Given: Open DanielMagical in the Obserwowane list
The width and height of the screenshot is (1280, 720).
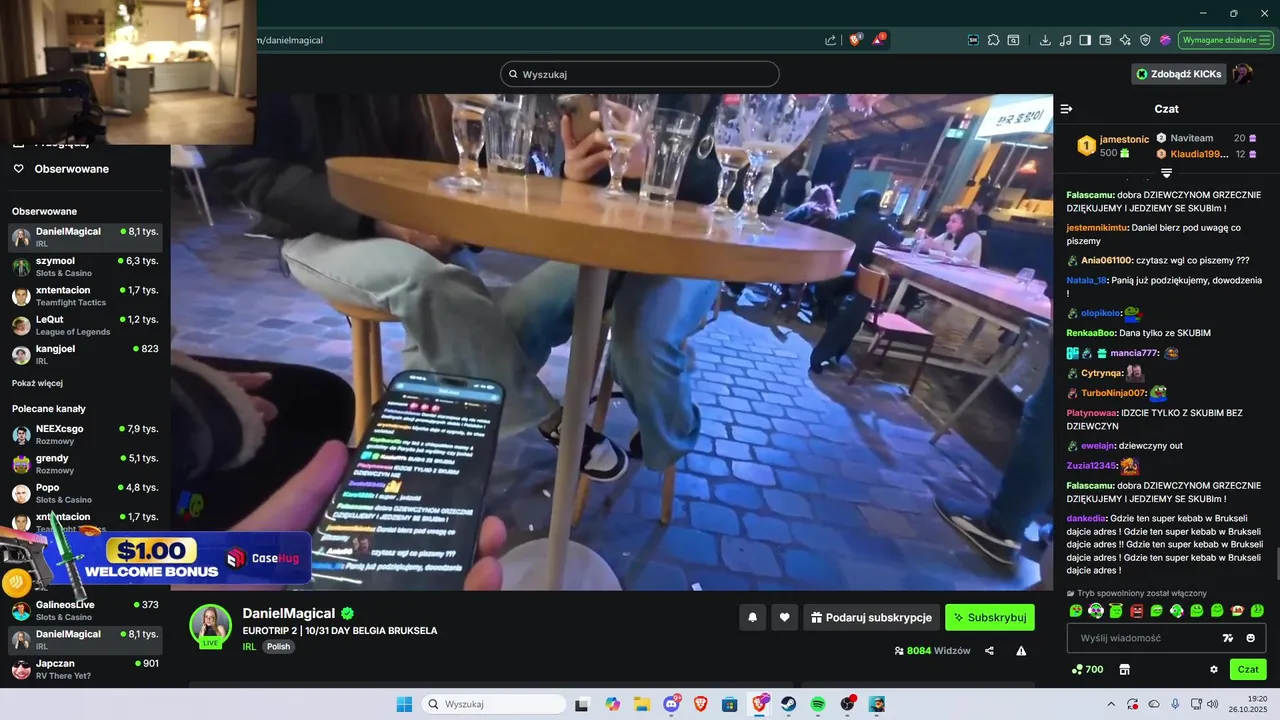Looking at the screenshot, I should click(x=85, y=237).
